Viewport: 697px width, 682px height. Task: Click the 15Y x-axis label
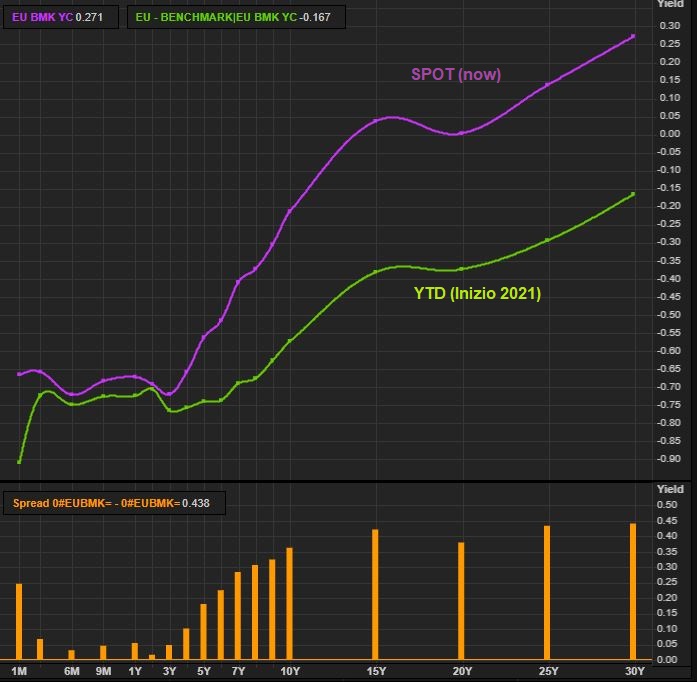(376, 671)
